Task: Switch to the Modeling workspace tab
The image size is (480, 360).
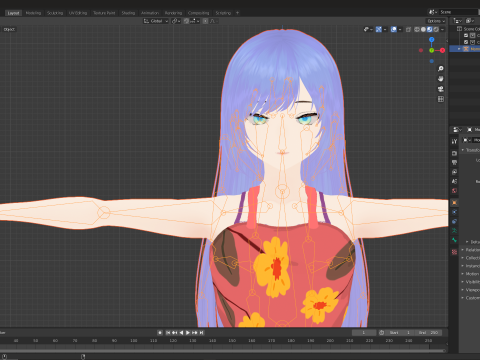Action: tap(33, 13)
